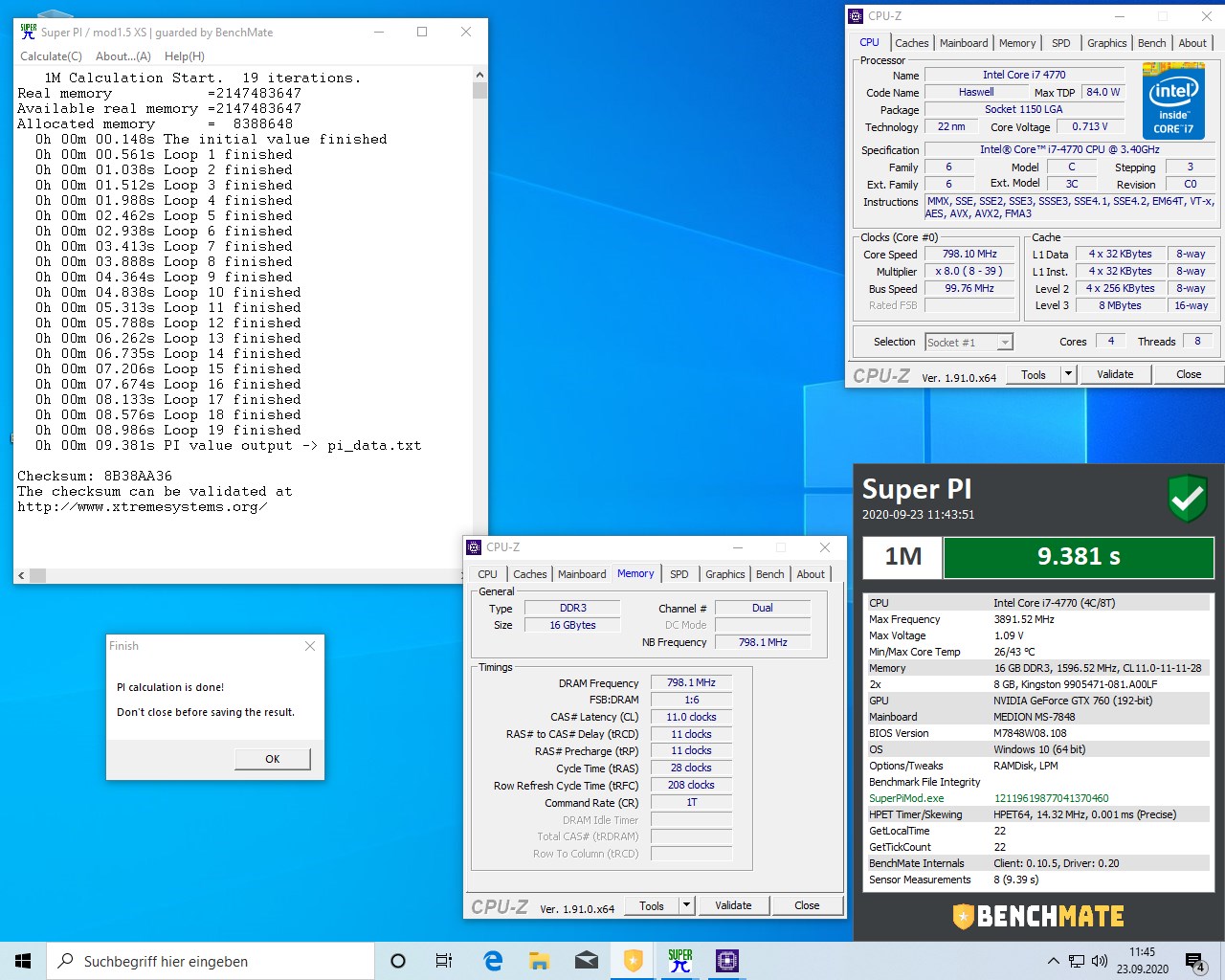Click the Intel Core i7 4770 name field
This screenshot has width=1225, height=980.
(1024, 75)
